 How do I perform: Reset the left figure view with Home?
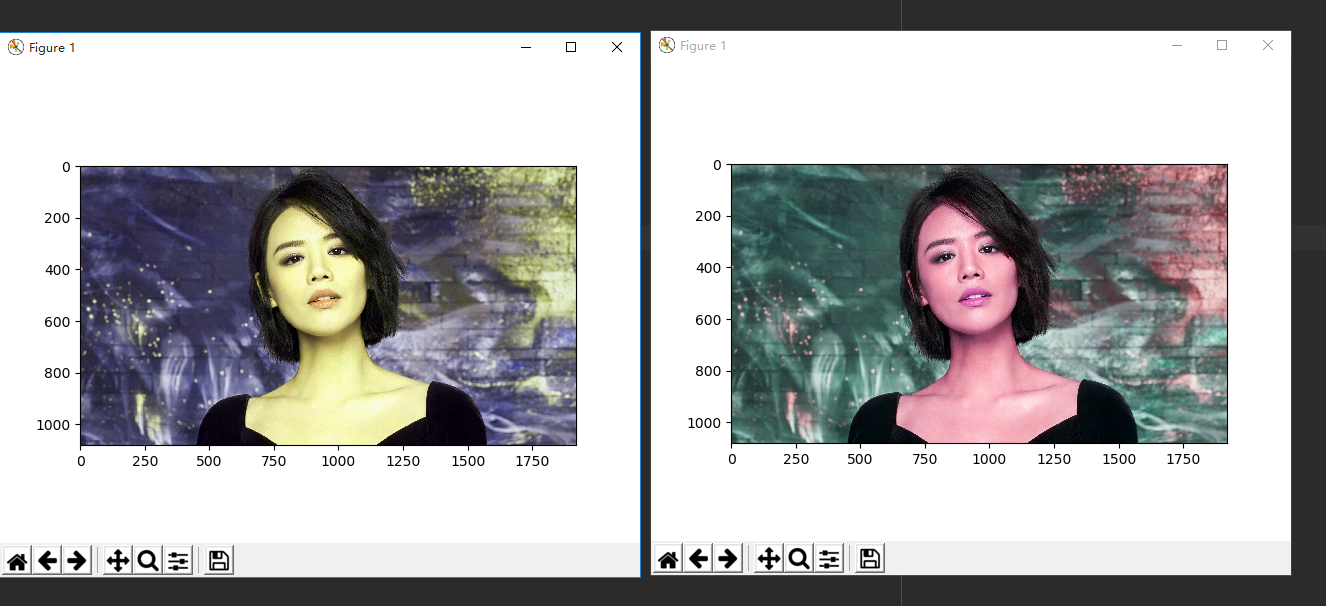(17, 560)
